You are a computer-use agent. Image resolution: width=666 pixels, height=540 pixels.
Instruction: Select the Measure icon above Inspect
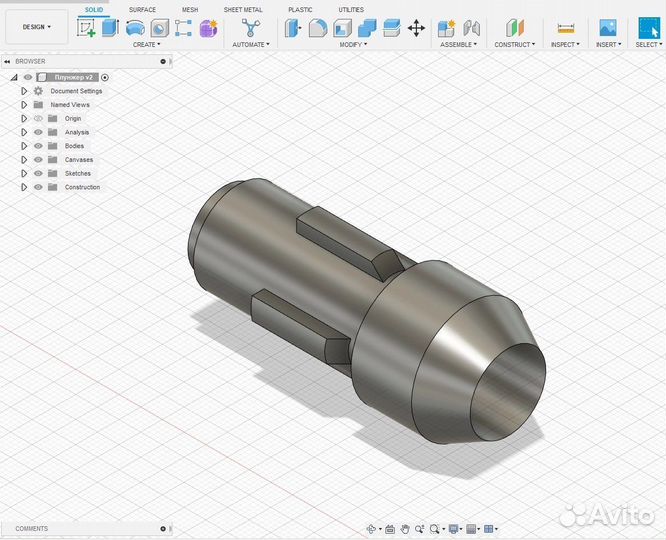pos(565,28)
